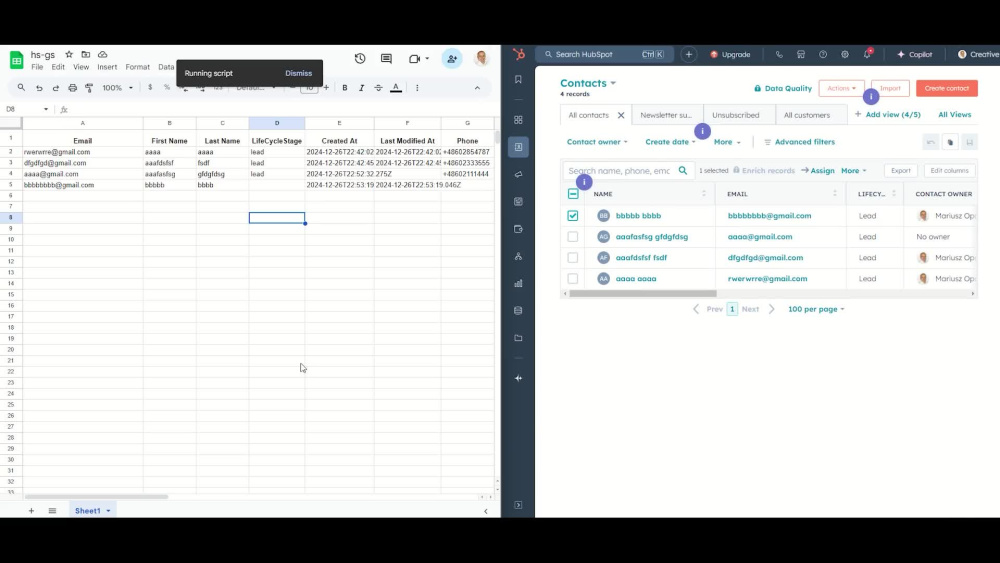Open HubSpot bookmarks sidebar icon
The image size is (1000, 563).
pos(518,80)
